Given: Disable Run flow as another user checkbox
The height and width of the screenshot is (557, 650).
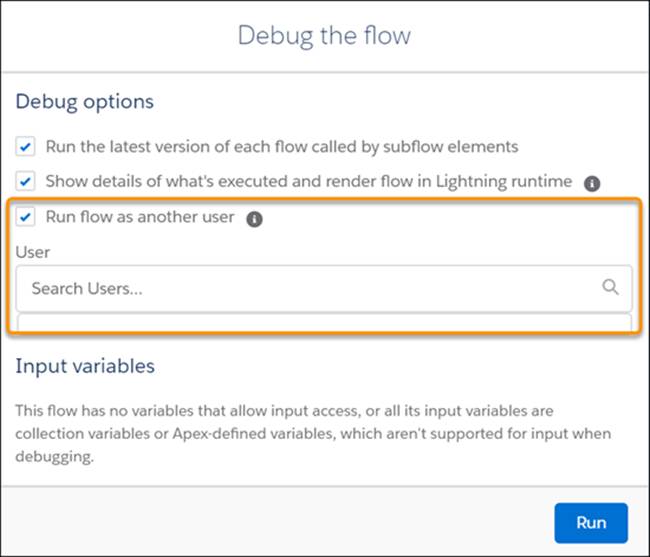Looking at the screenshot, I should [25, 217].
